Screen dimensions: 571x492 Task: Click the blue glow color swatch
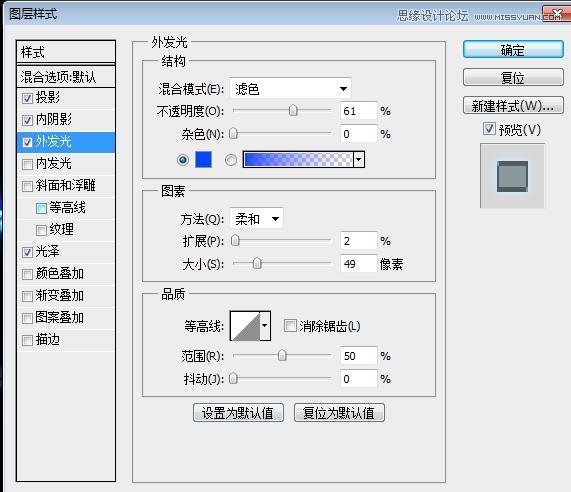204,160
